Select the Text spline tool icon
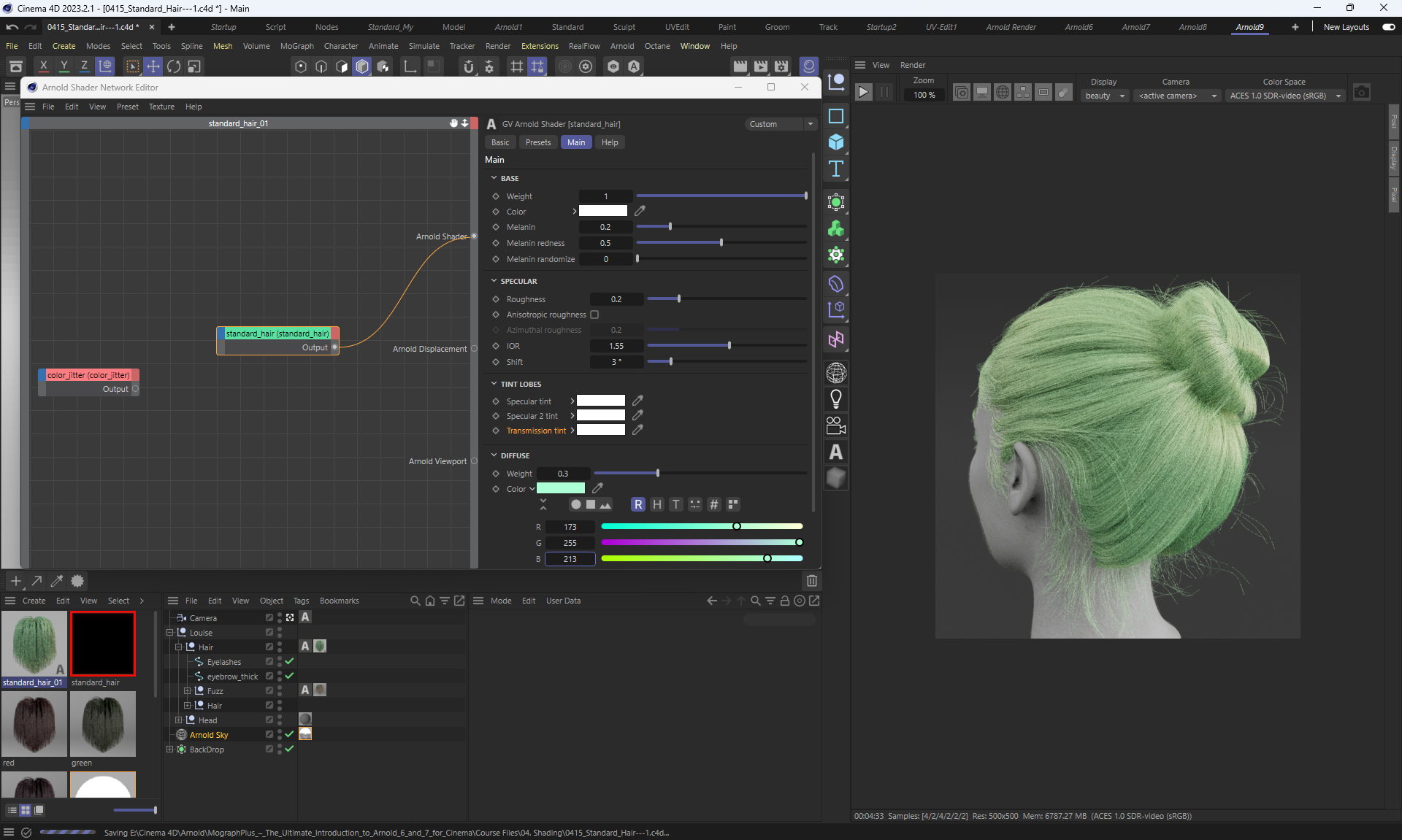The height and width of the screenshot is (840, 1402). tap(836, 169)
